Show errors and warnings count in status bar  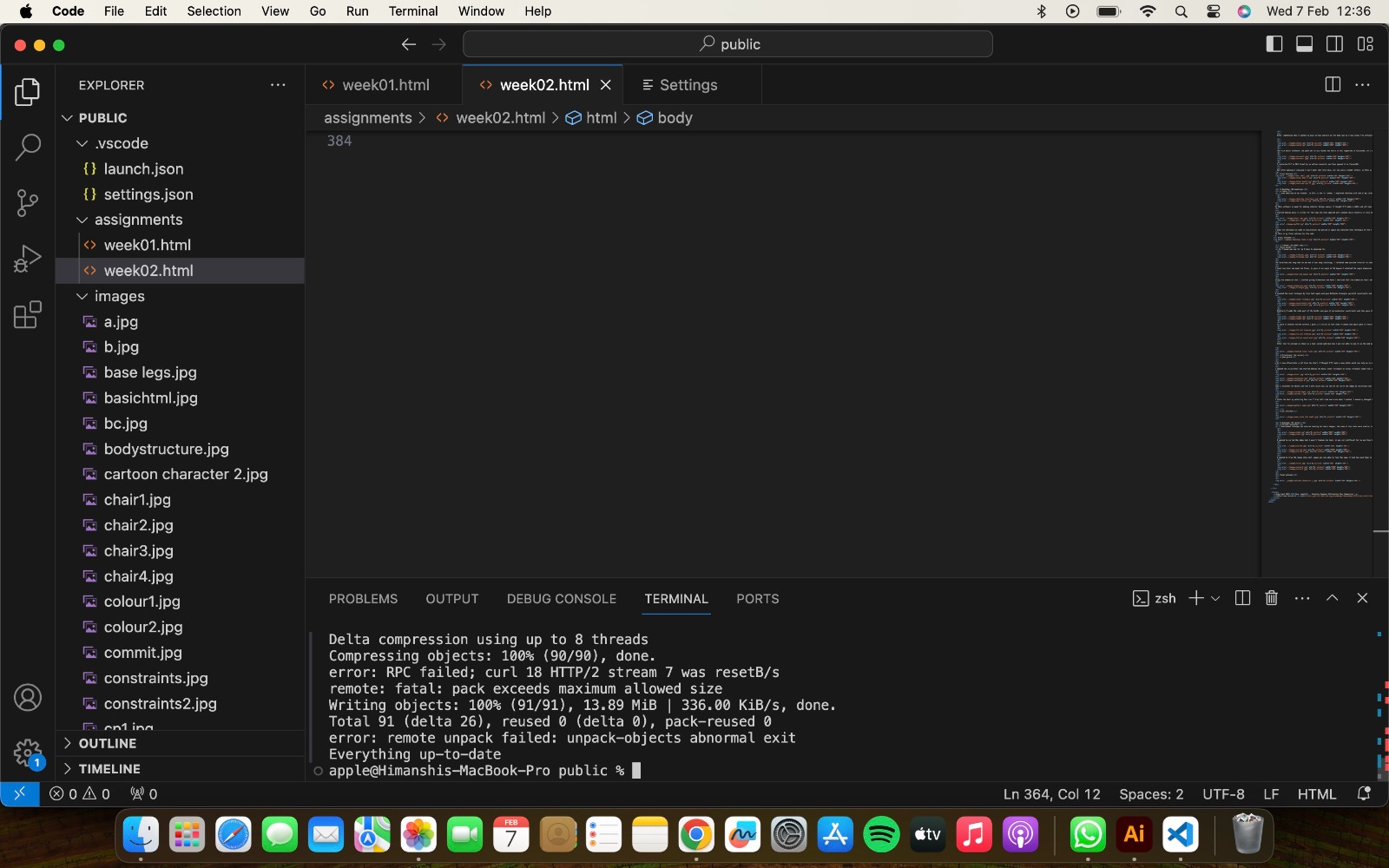point(80,794)
